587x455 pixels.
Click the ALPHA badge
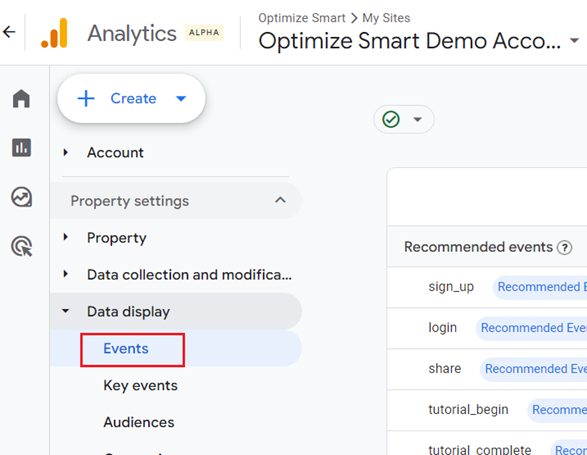tap(204, 33)
